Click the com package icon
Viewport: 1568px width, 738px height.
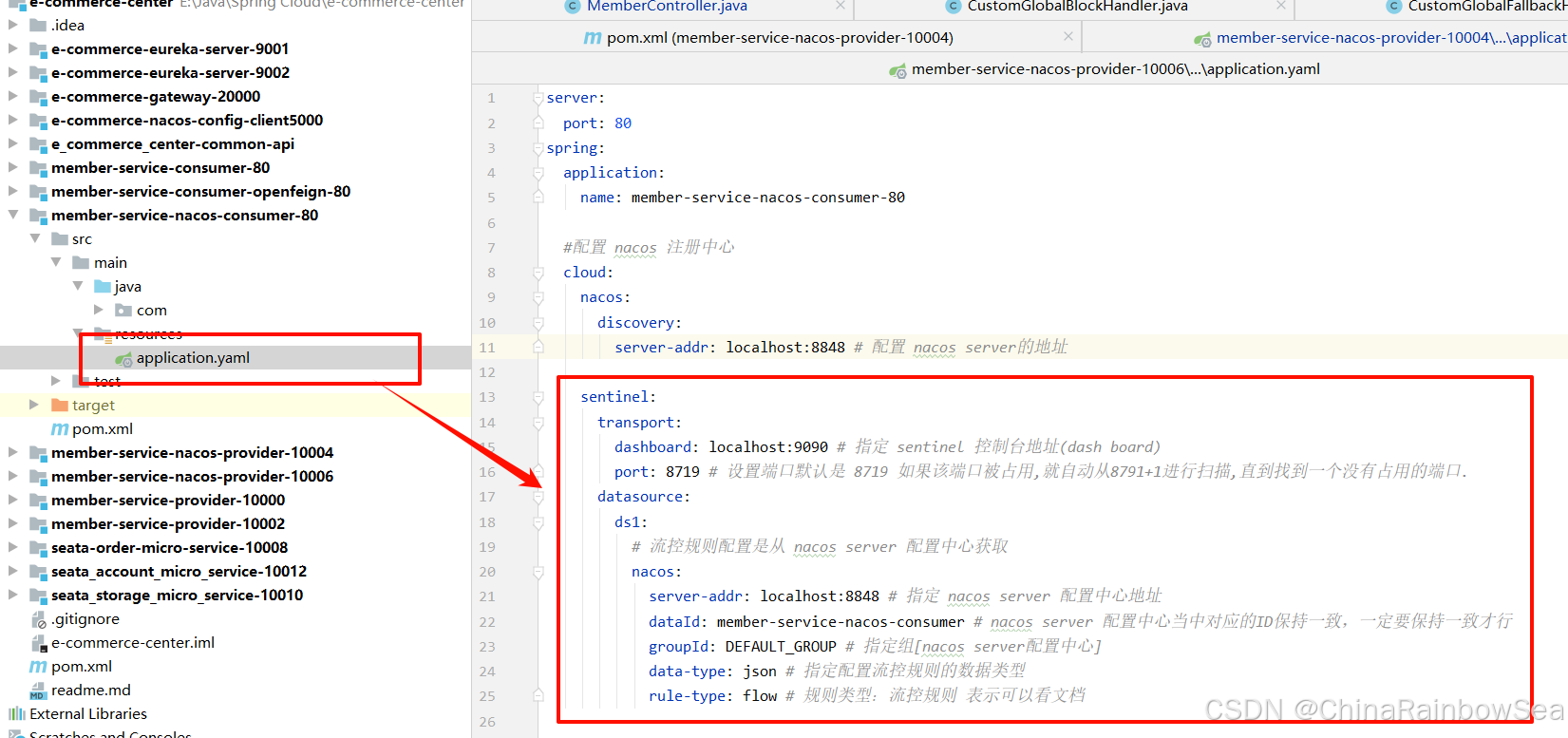123,310
